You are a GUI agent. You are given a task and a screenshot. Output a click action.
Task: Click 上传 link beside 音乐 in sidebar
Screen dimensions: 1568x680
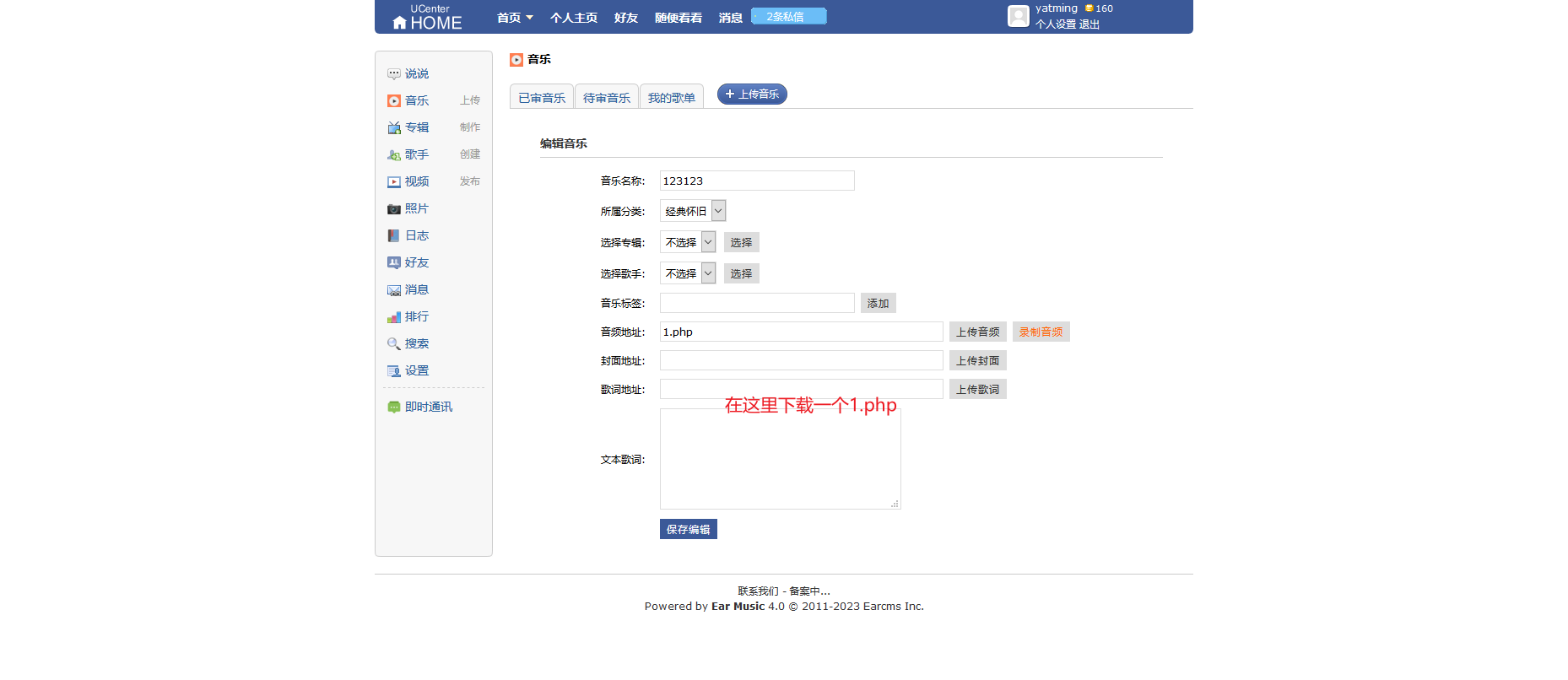coord(470,100)
